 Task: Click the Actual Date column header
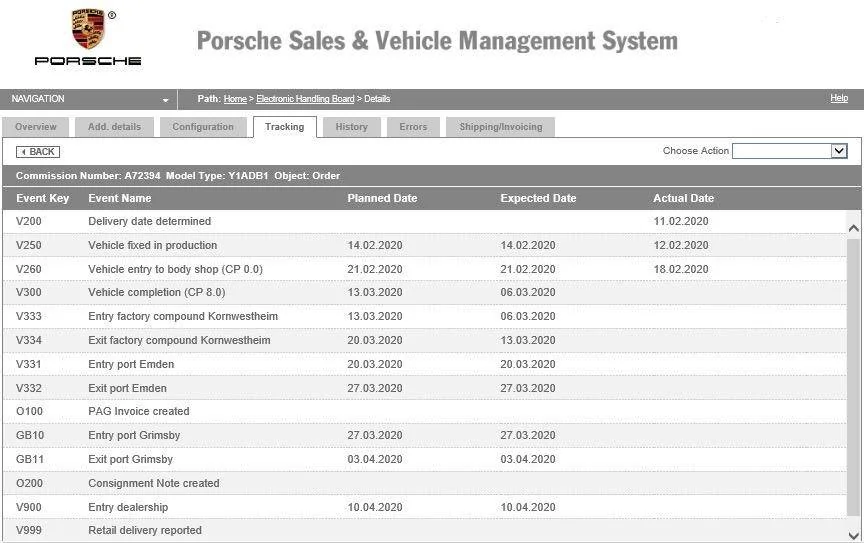[683, 198]
